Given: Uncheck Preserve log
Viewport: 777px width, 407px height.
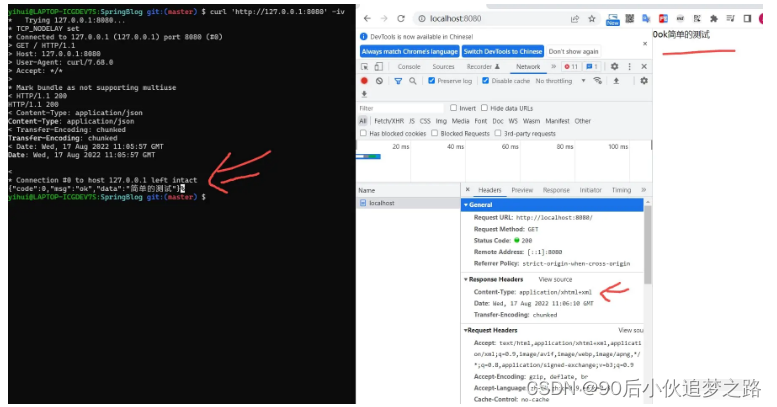Looking at the screenshot, I should click(432, 81).
